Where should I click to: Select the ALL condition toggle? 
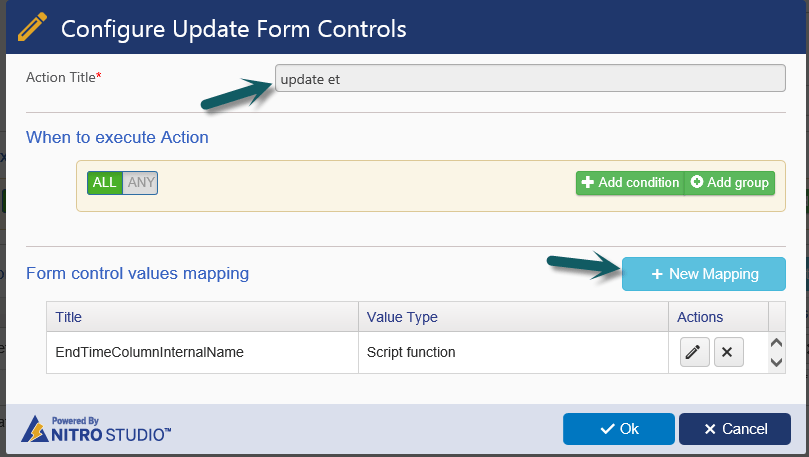click(x=105, y=183)
